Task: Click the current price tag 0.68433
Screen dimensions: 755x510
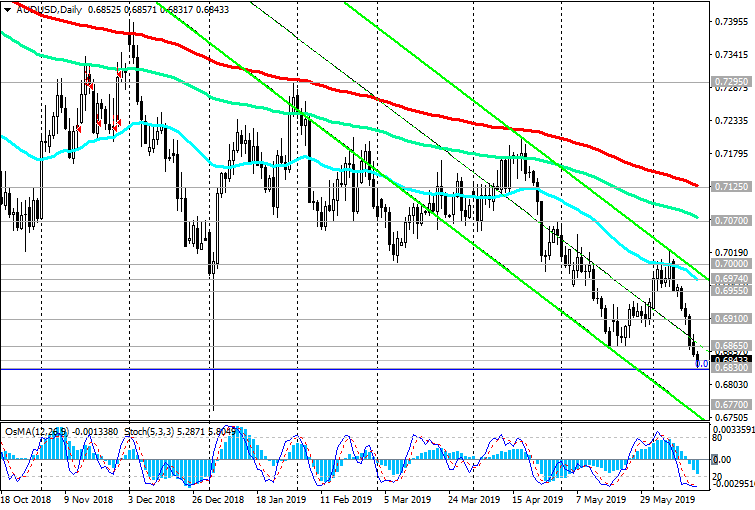Action: pos(731,359)
